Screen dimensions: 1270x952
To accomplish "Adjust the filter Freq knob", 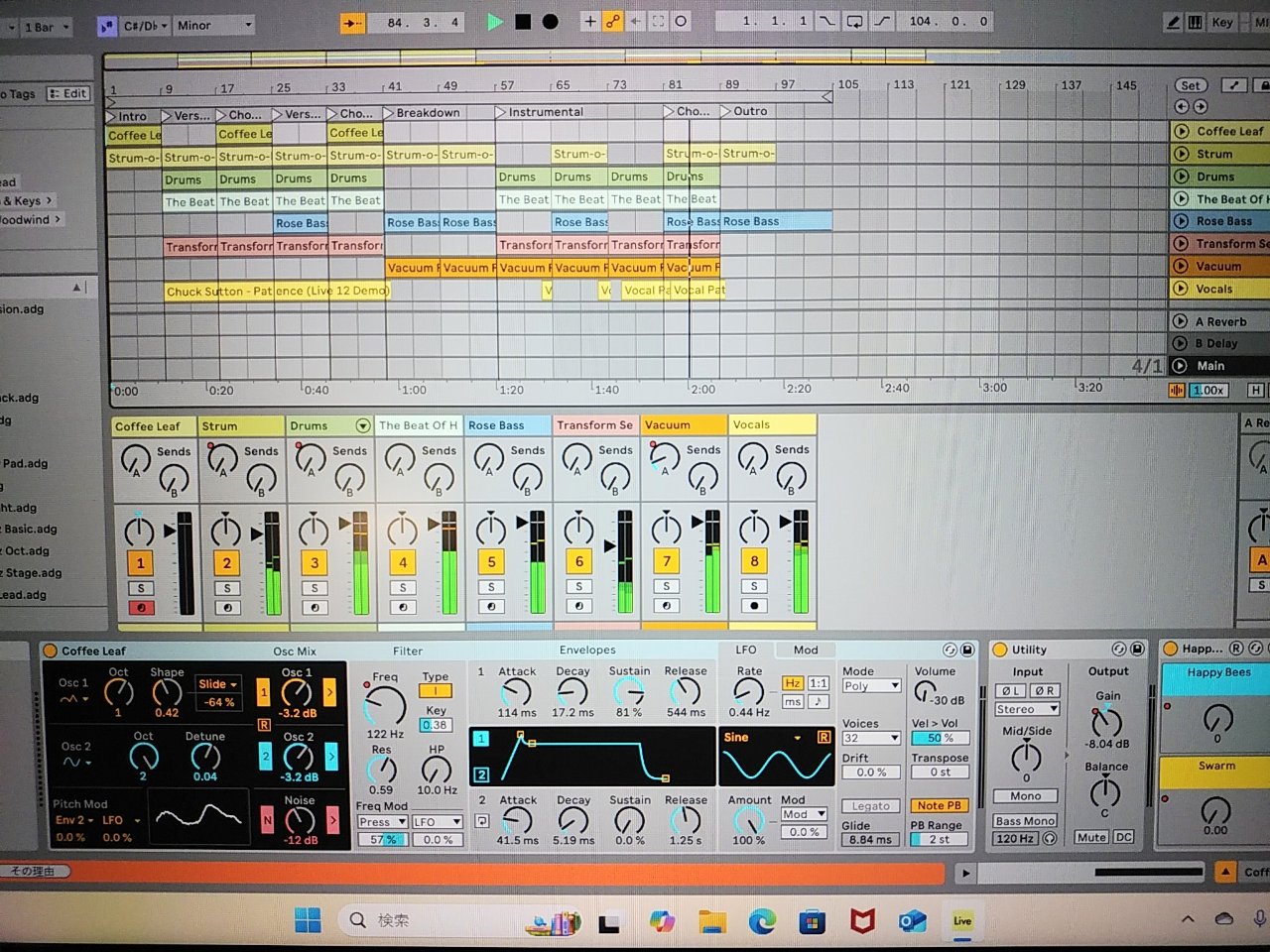I will coord(385,706).
